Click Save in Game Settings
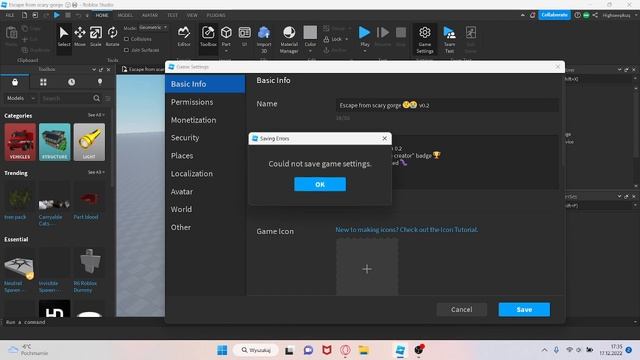Screen dimensions: 640x360 coord(524,309)
